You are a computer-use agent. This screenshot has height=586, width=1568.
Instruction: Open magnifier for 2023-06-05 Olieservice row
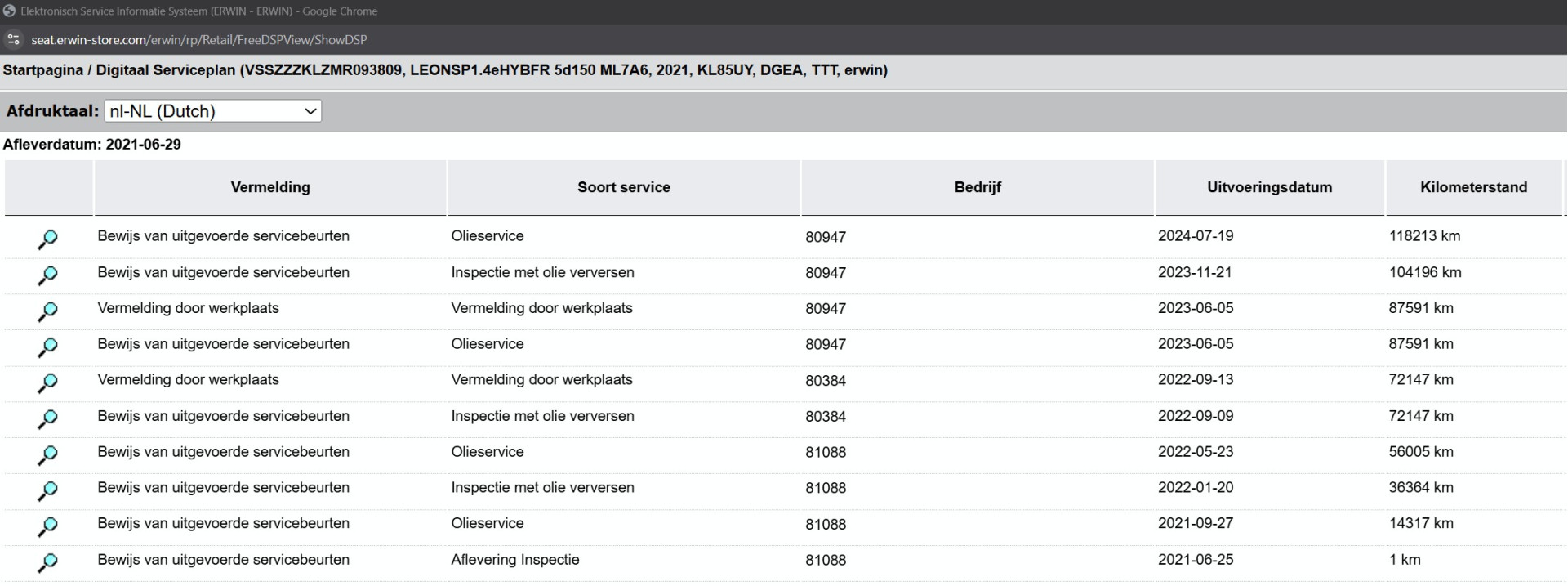(47, 347)
